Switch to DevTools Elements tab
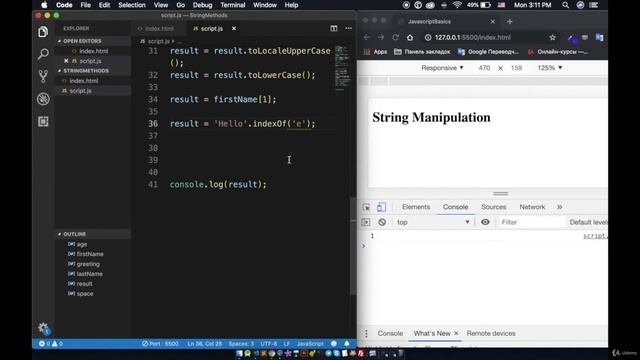Viewport: 640px width, 360px height. pos(416,207)
